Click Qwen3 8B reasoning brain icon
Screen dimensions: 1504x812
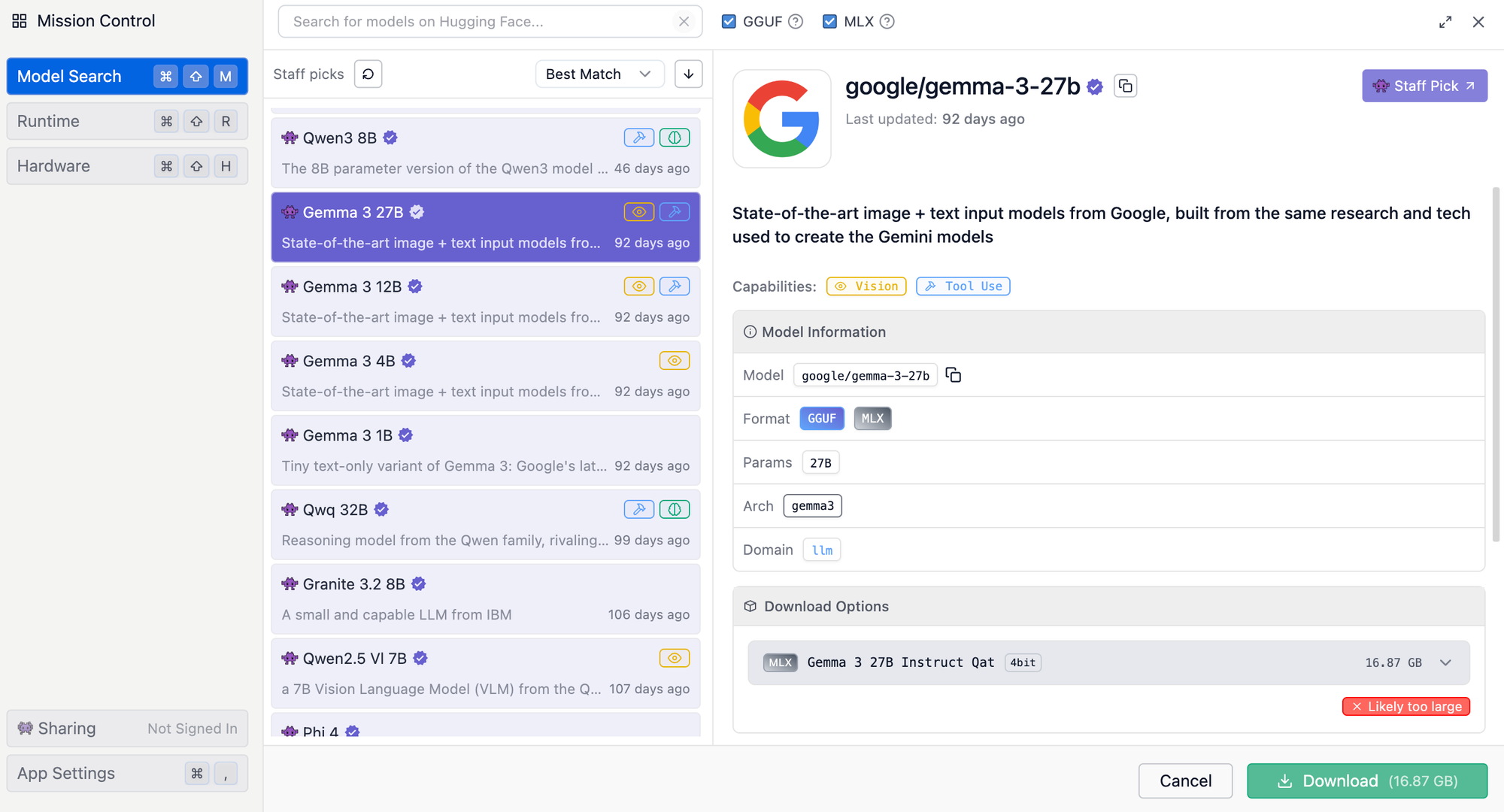point(675,138)
